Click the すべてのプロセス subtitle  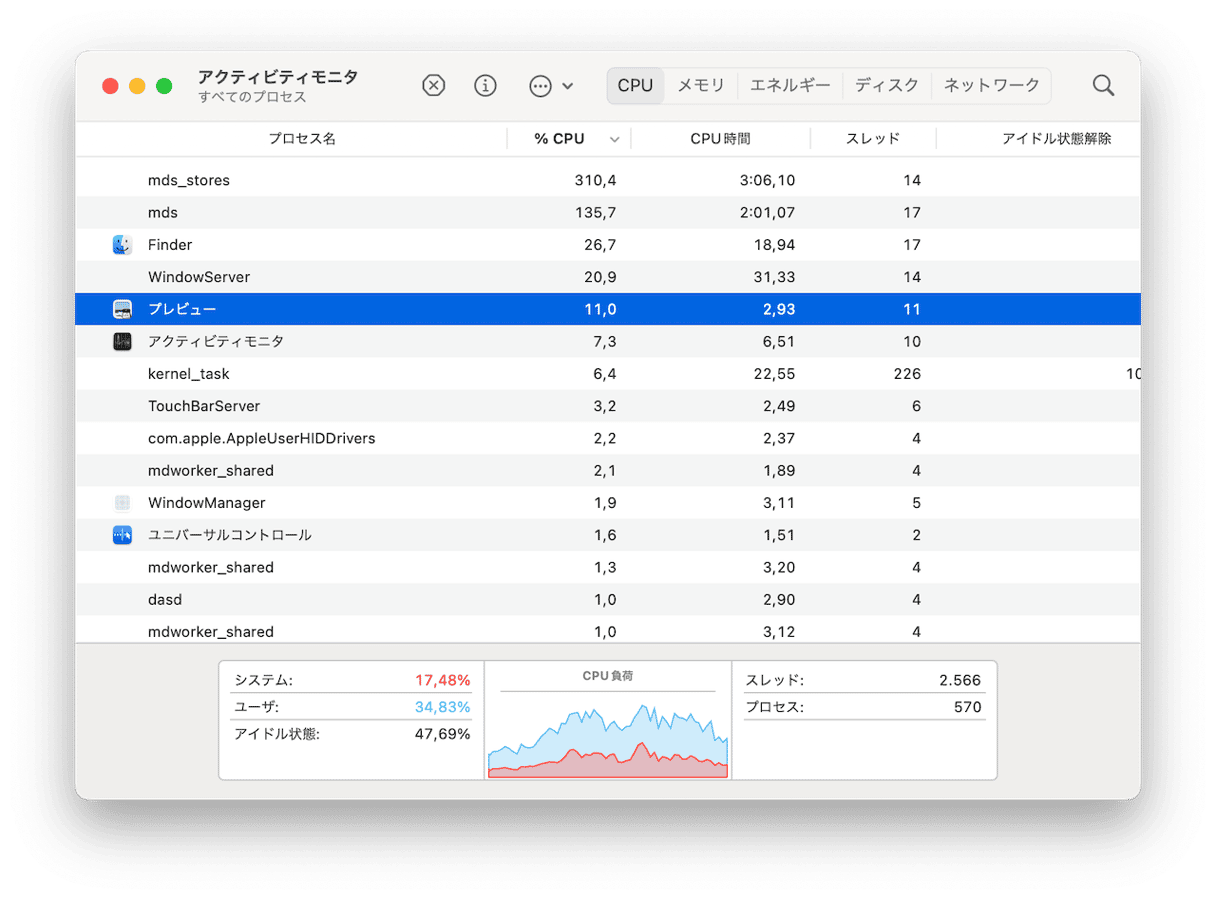252,98
